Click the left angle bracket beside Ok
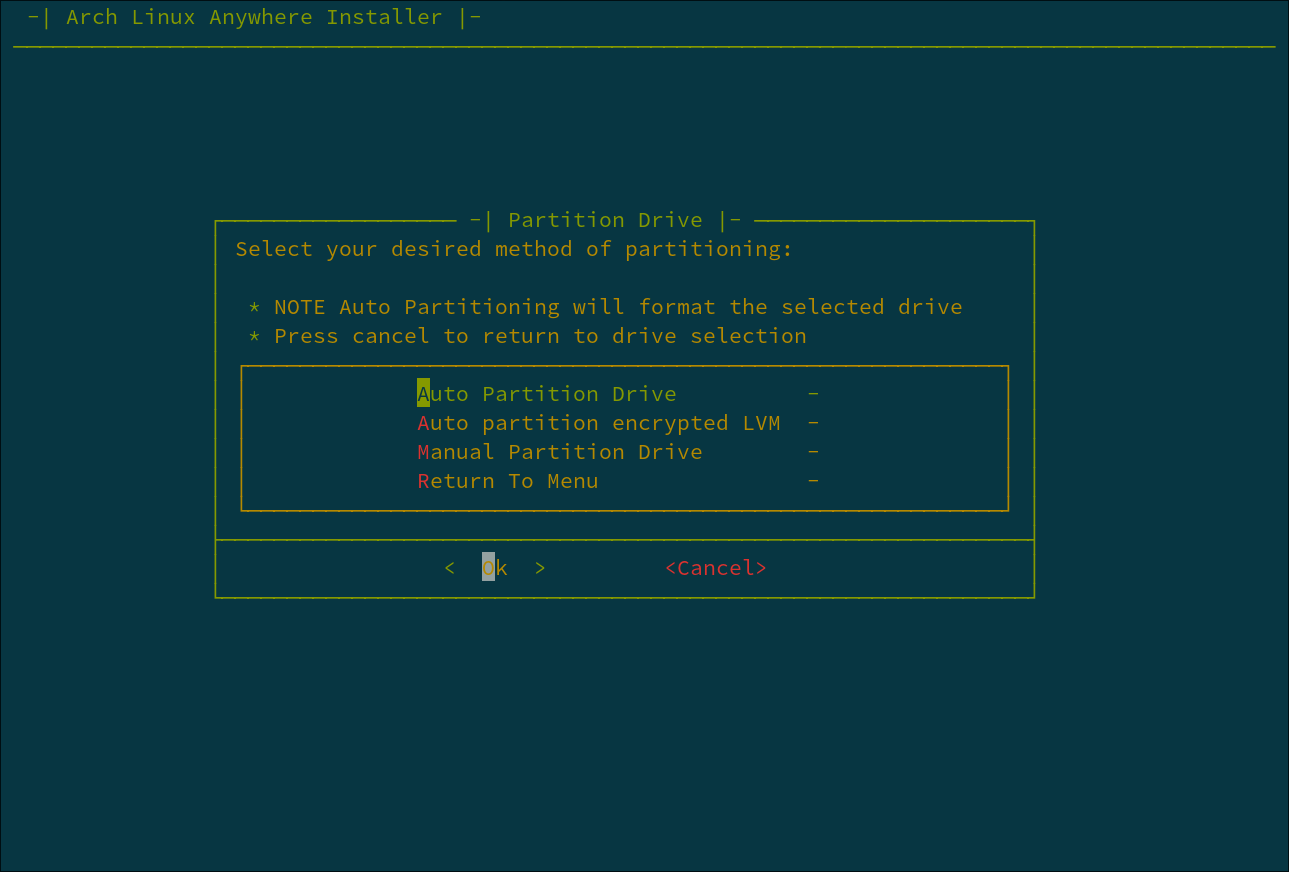Viewport: 1289px width, 872px height. [x=449, y=567]
